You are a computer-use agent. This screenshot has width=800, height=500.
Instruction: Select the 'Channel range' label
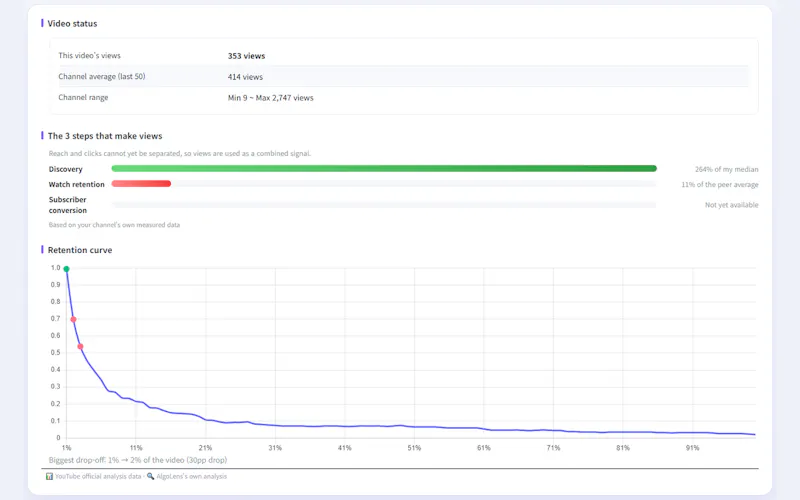click(x=83, y=97)
